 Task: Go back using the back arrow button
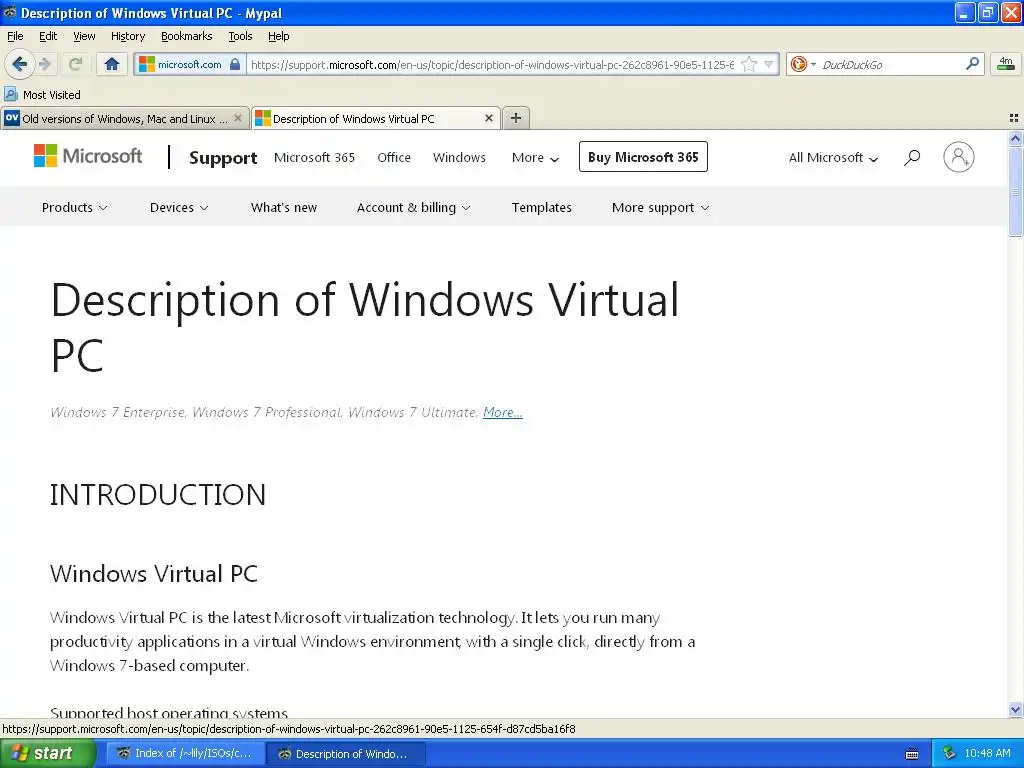(20, 64)
